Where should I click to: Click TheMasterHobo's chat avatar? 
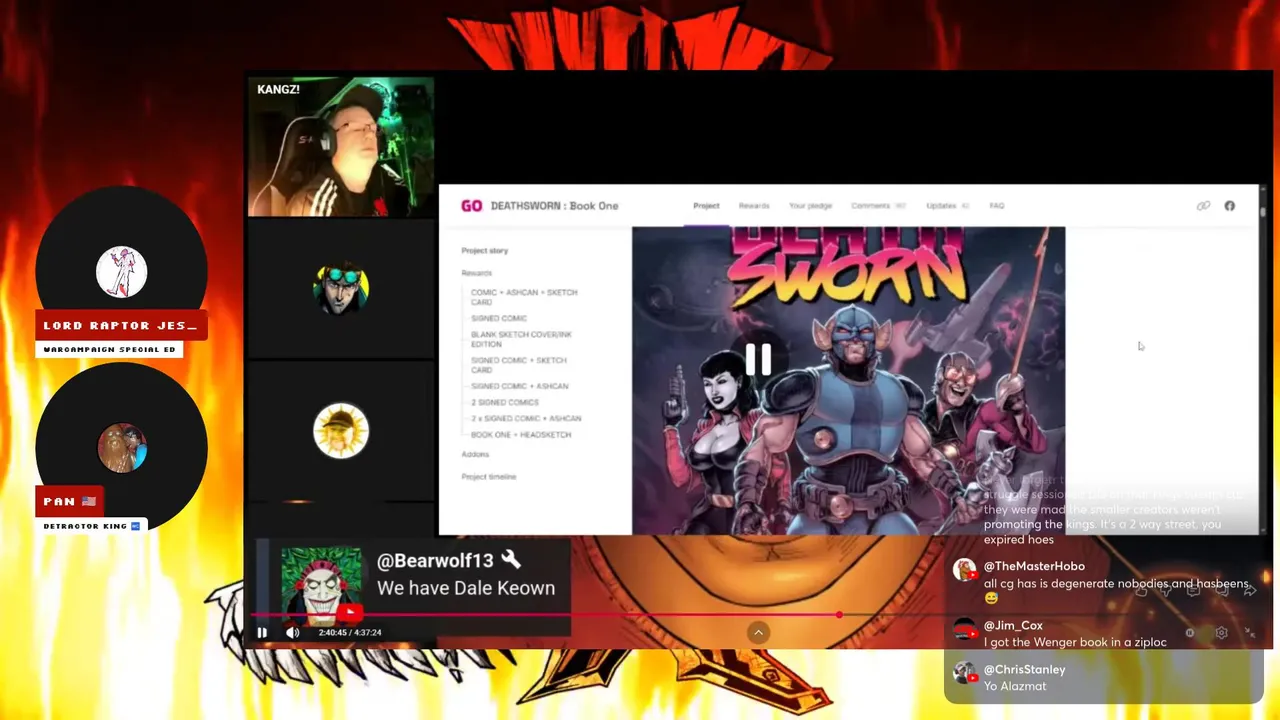[x=964, y=570]
